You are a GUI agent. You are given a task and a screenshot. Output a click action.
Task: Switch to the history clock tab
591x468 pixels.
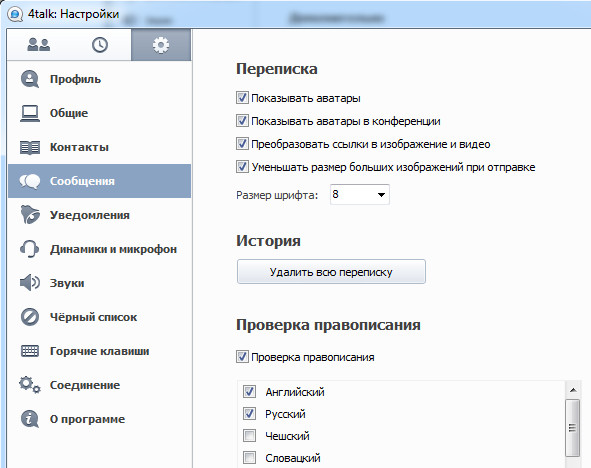[x=100, y=45]
